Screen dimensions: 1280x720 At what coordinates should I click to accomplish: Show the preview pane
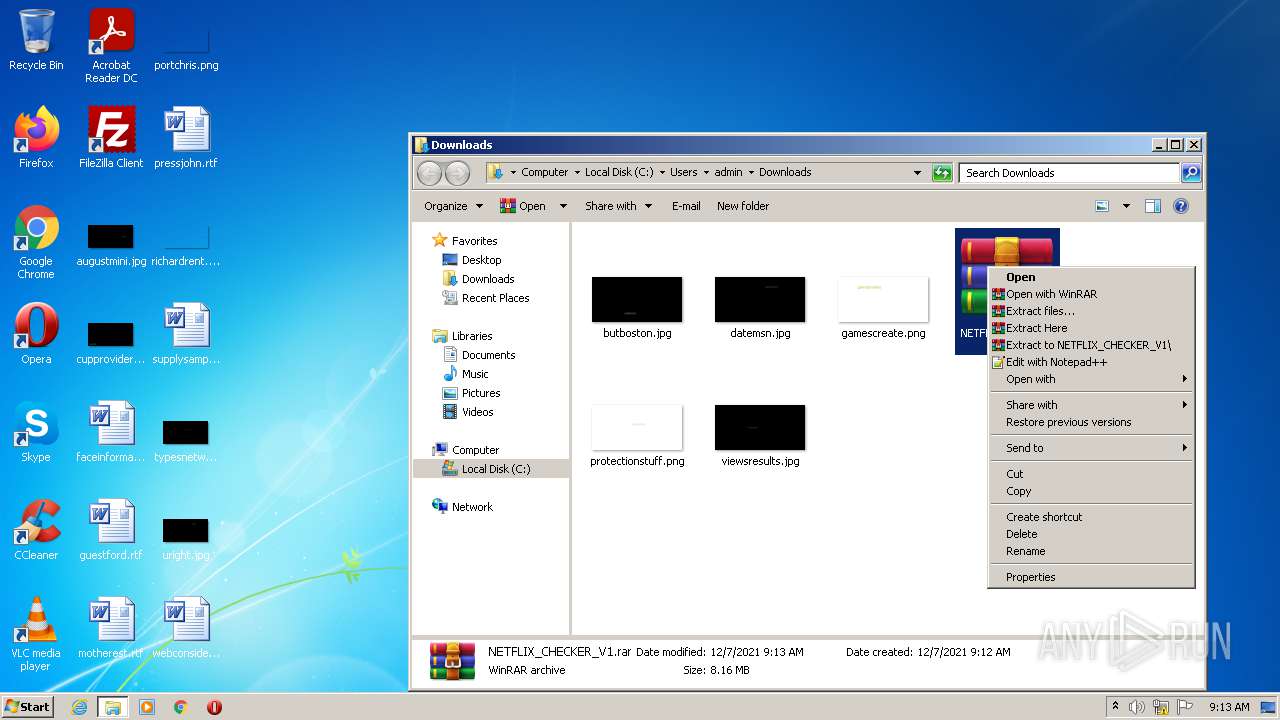[x=1153, y=206]
